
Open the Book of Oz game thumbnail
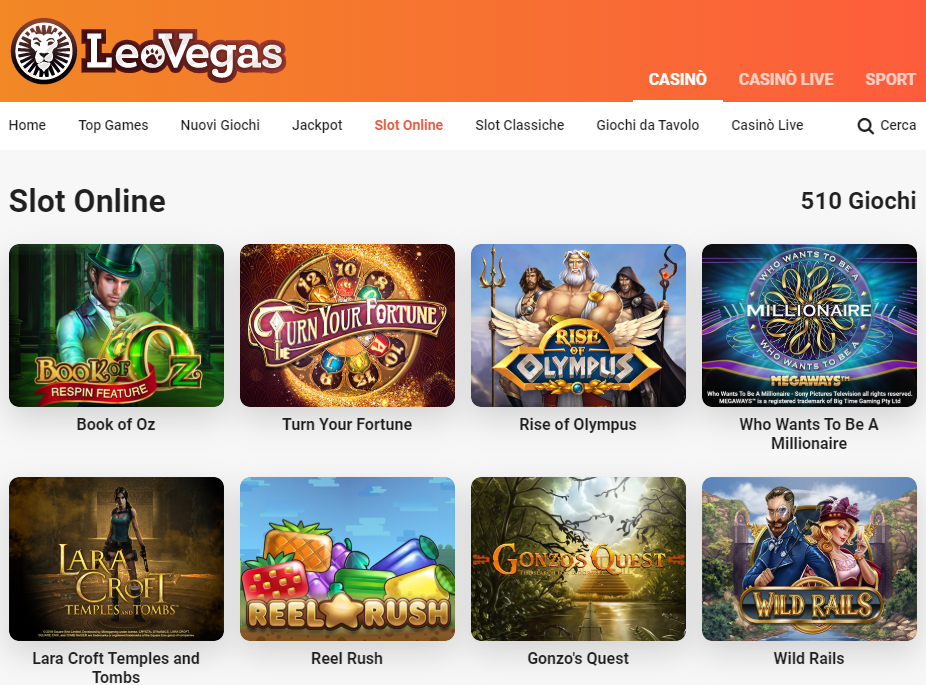(116, 325)
